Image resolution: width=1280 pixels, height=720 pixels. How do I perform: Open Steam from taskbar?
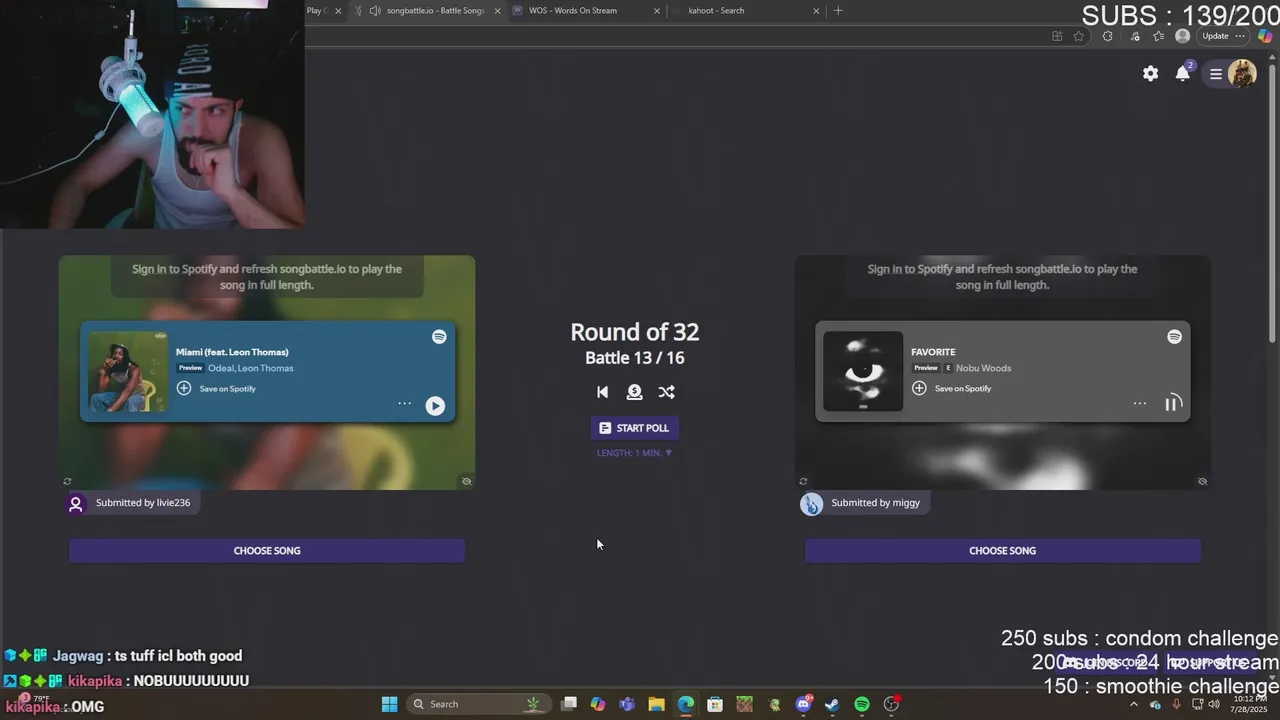click(x=832, y=704)
